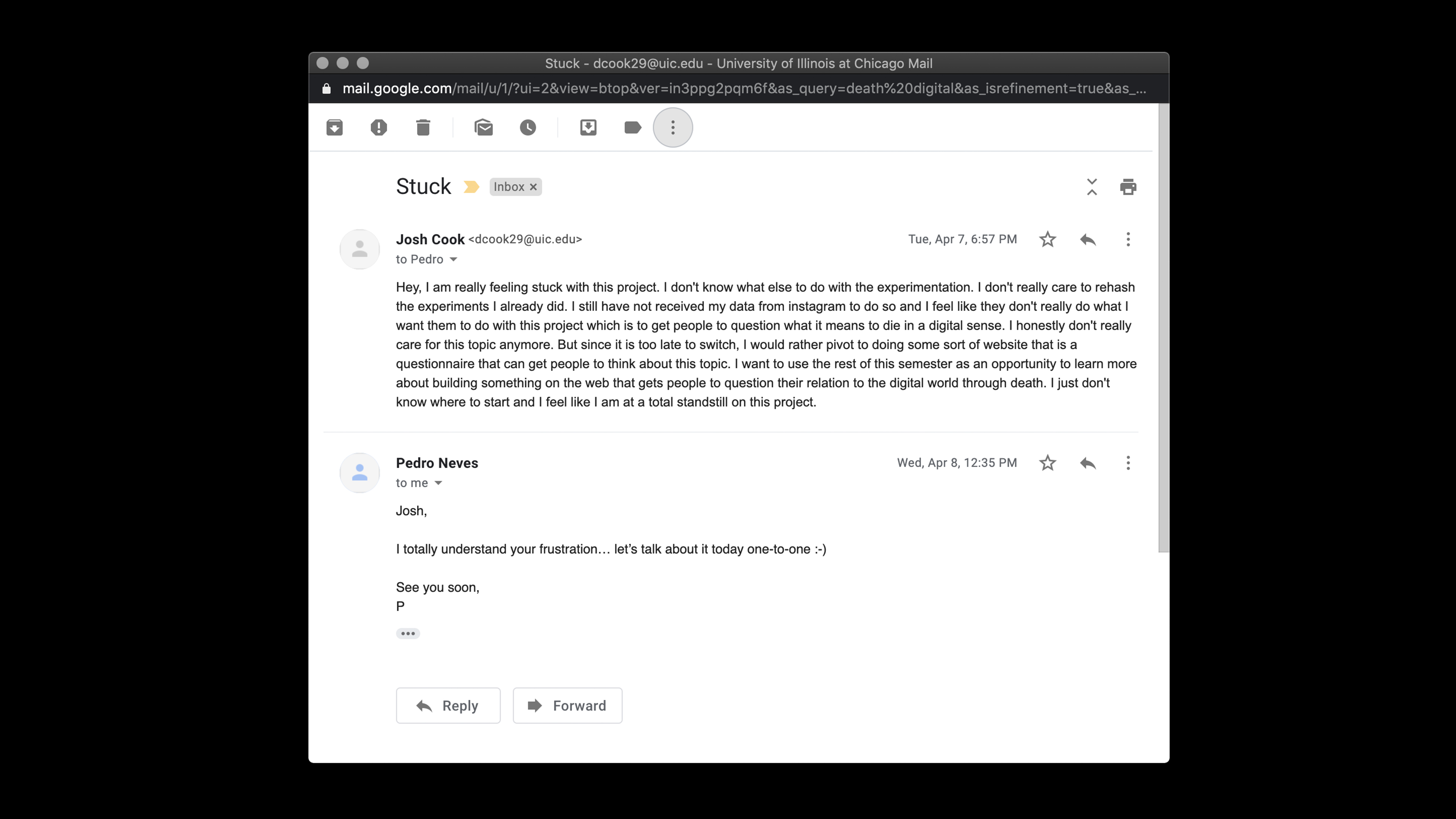Star Josh Cook's message
The height and width of the screenshot is (819, 1456).
point(1047,240)
